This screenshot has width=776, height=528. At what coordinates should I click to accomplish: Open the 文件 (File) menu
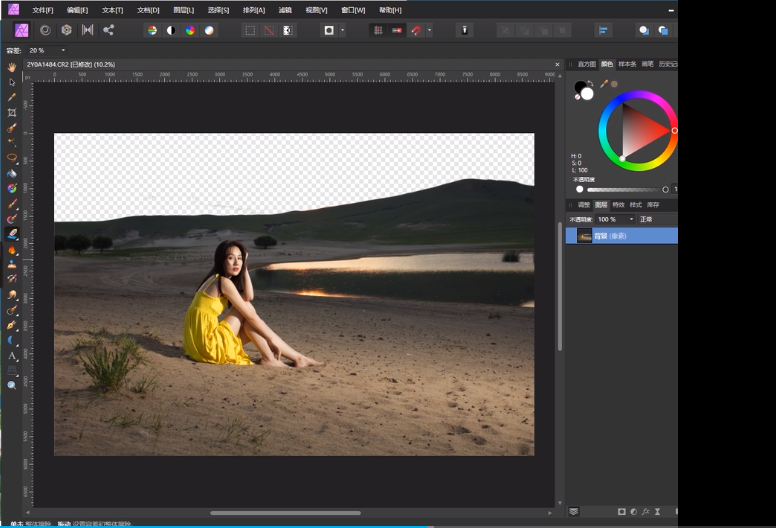pos(42,9)
